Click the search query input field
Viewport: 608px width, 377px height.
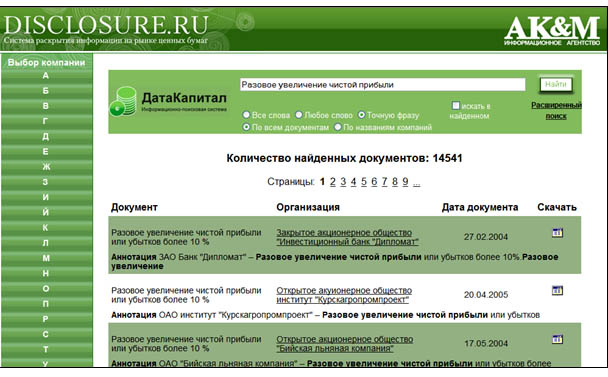(382, 85)
